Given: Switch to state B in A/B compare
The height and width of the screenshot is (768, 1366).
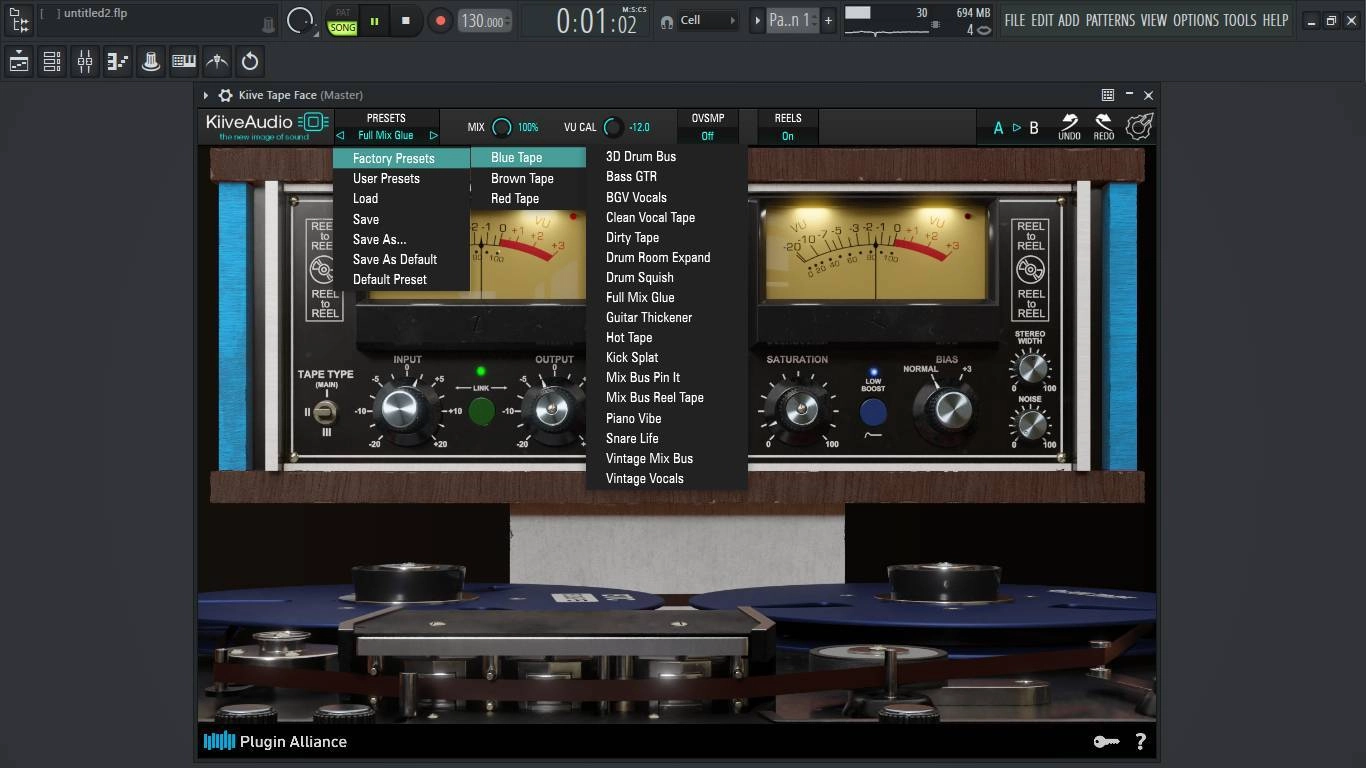Looking at the screenshot, I should [1034, 128].
